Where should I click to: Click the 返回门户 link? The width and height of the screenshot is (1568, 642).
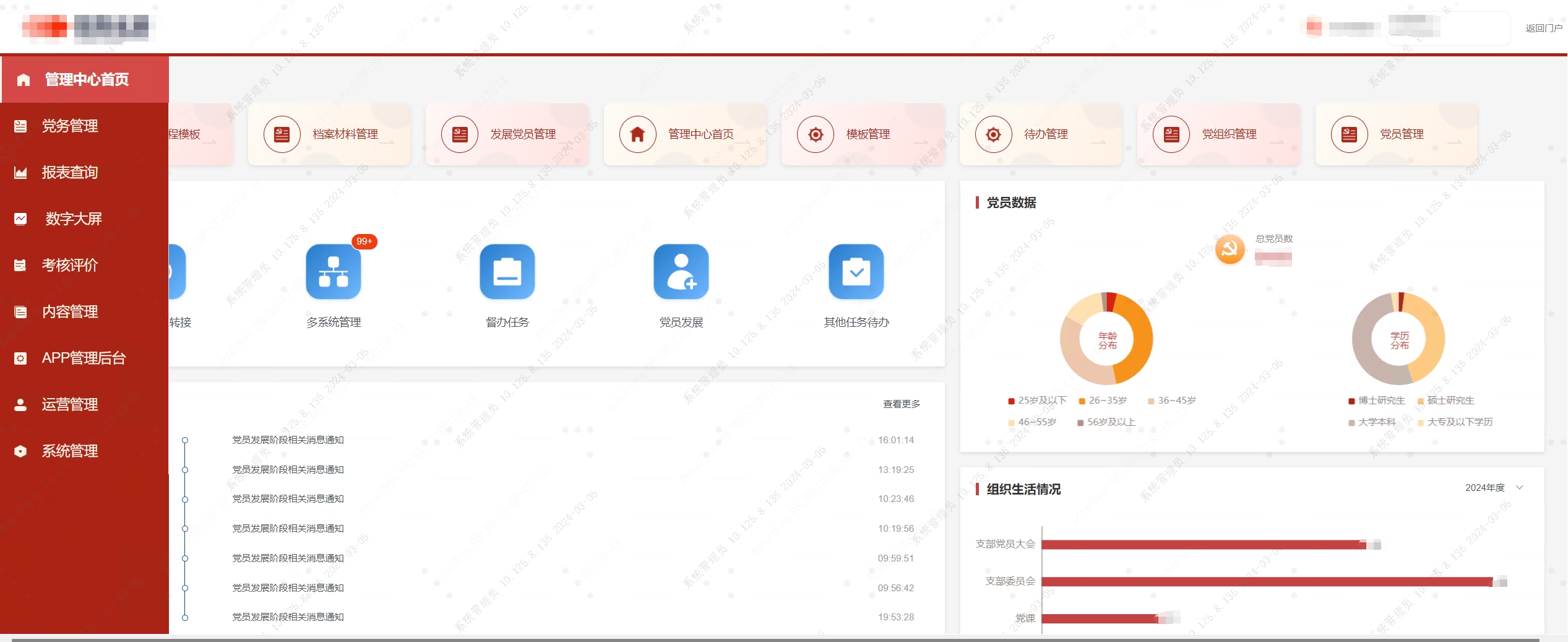1543,28
